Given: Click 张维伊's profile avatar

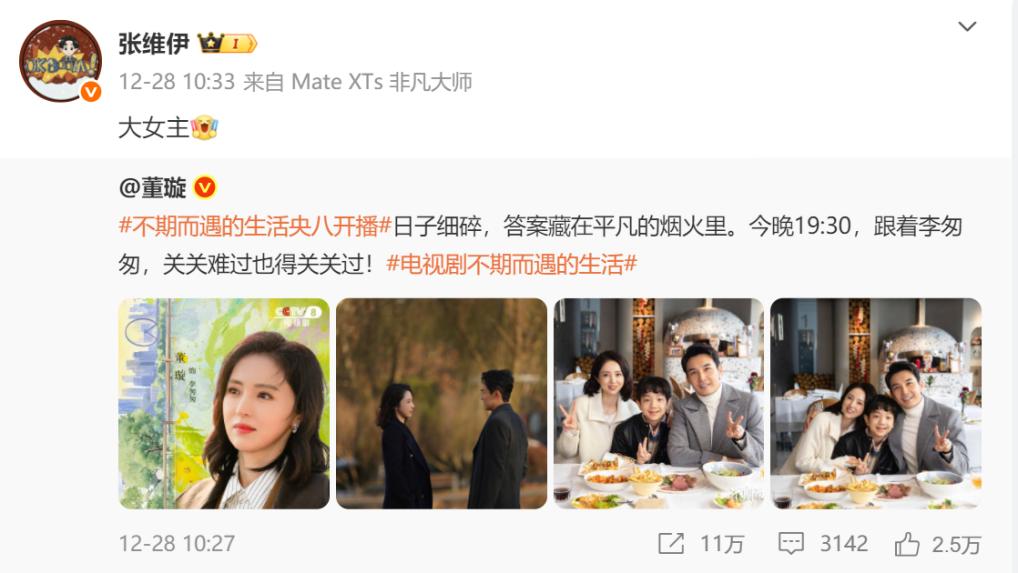Looking at the screenshot, I should coord(60,60).
